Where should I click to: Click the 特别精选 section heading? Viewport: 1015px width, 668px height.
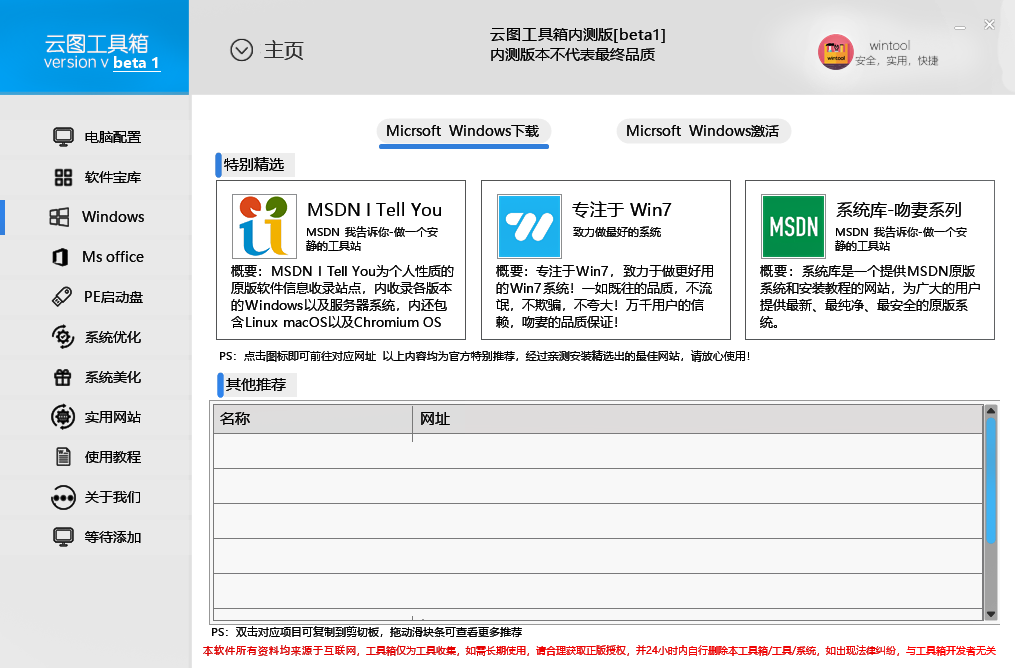pos(254,165)
